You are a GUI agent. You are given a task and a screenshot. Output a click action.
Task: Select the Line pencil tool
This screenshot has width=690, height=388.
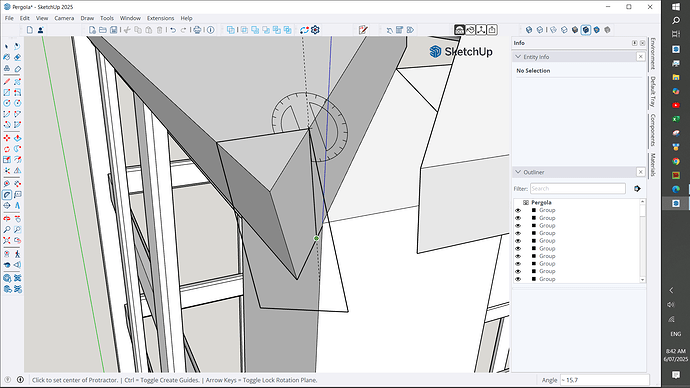[7, 82]
